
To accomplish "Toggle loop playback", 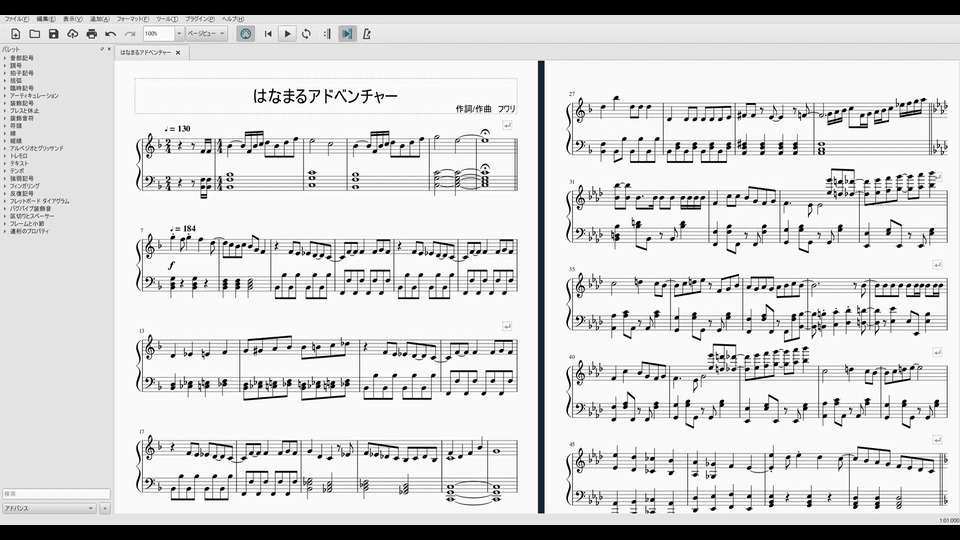I will pyautogui.click(x=306, y=34).
